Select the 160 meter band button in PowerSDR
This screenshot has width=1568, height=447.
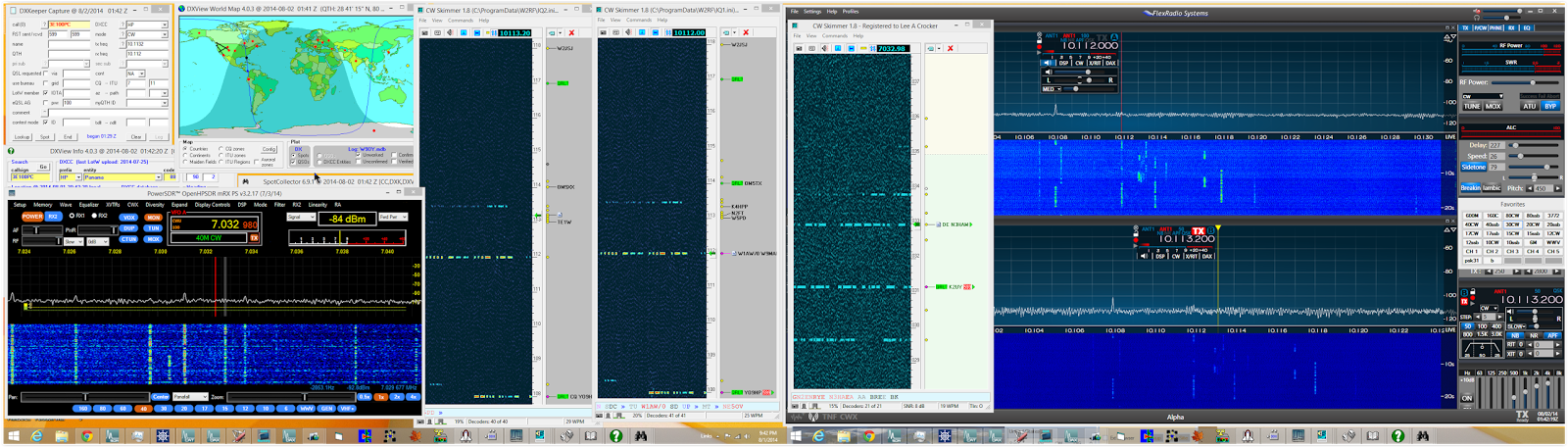82,409
